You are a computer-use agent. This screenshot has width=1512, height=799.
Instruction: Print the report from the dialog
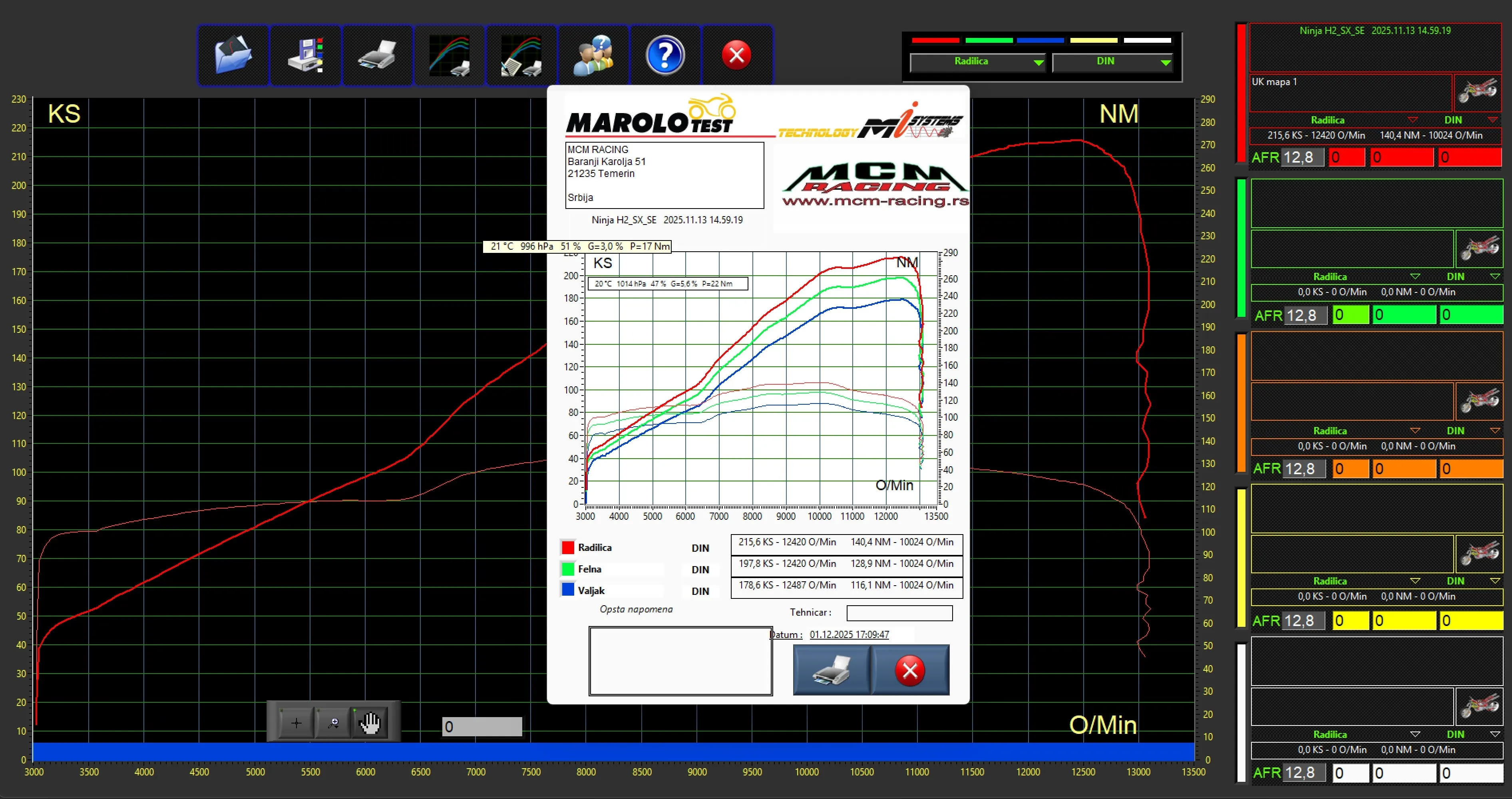tap(830, 670)
